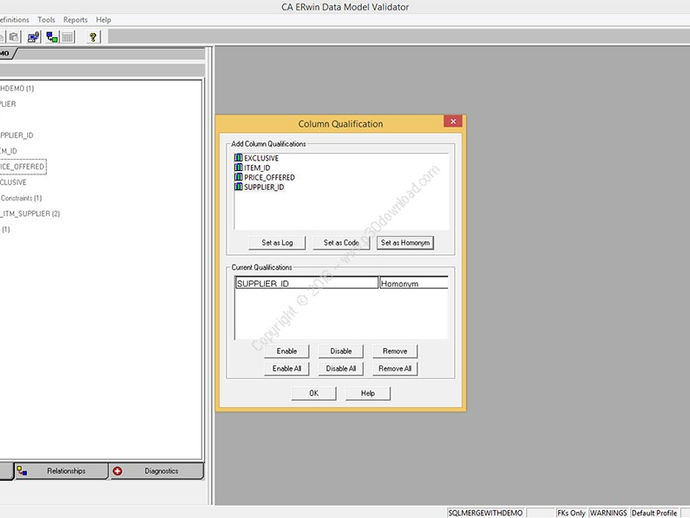Image resolution: width=690 pixels, height=518 pixels.
Task: Click the Enable button
Action: (x=287, y=351)
